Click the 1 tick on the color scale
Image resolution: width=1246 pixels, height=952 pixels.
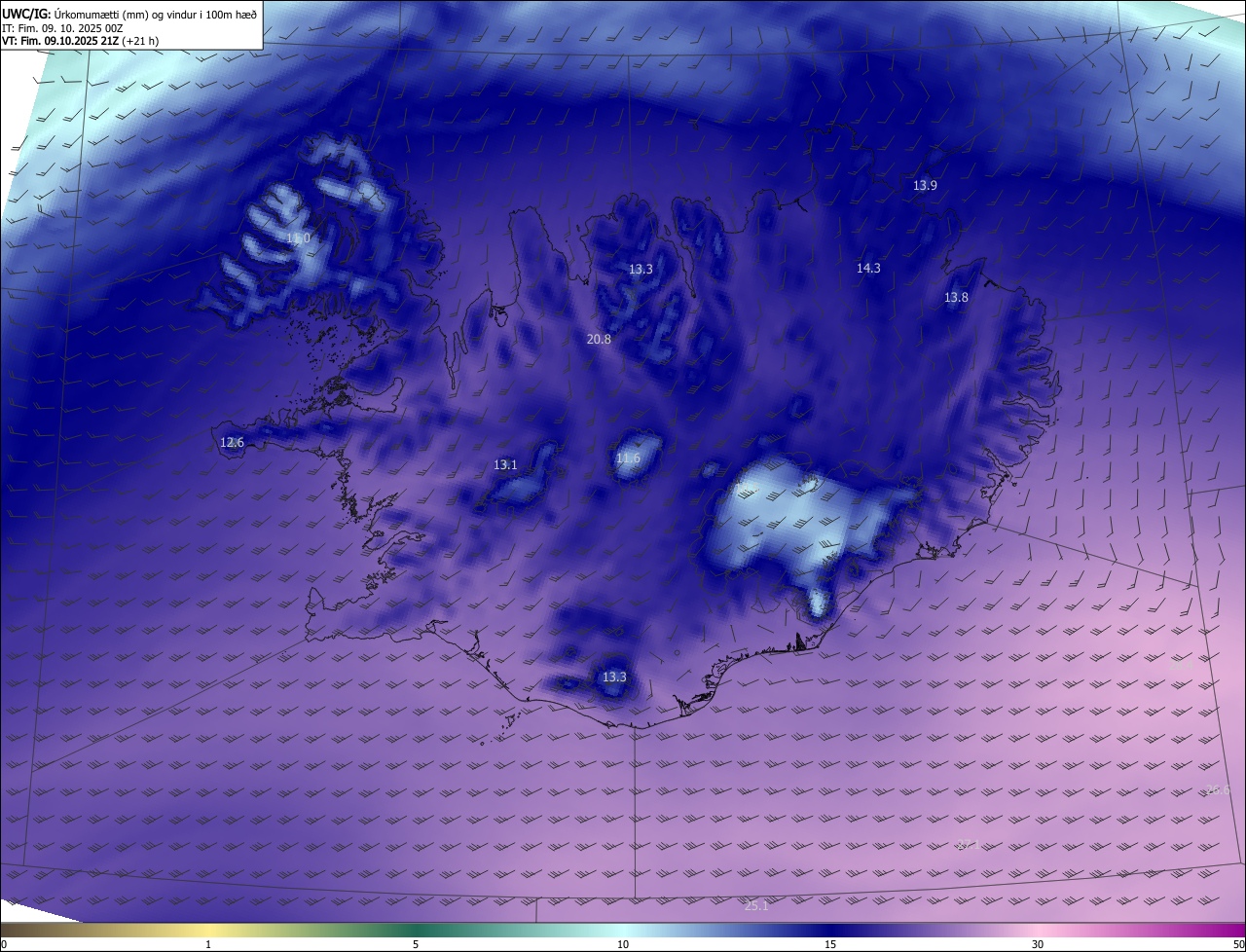coord(208,944)
